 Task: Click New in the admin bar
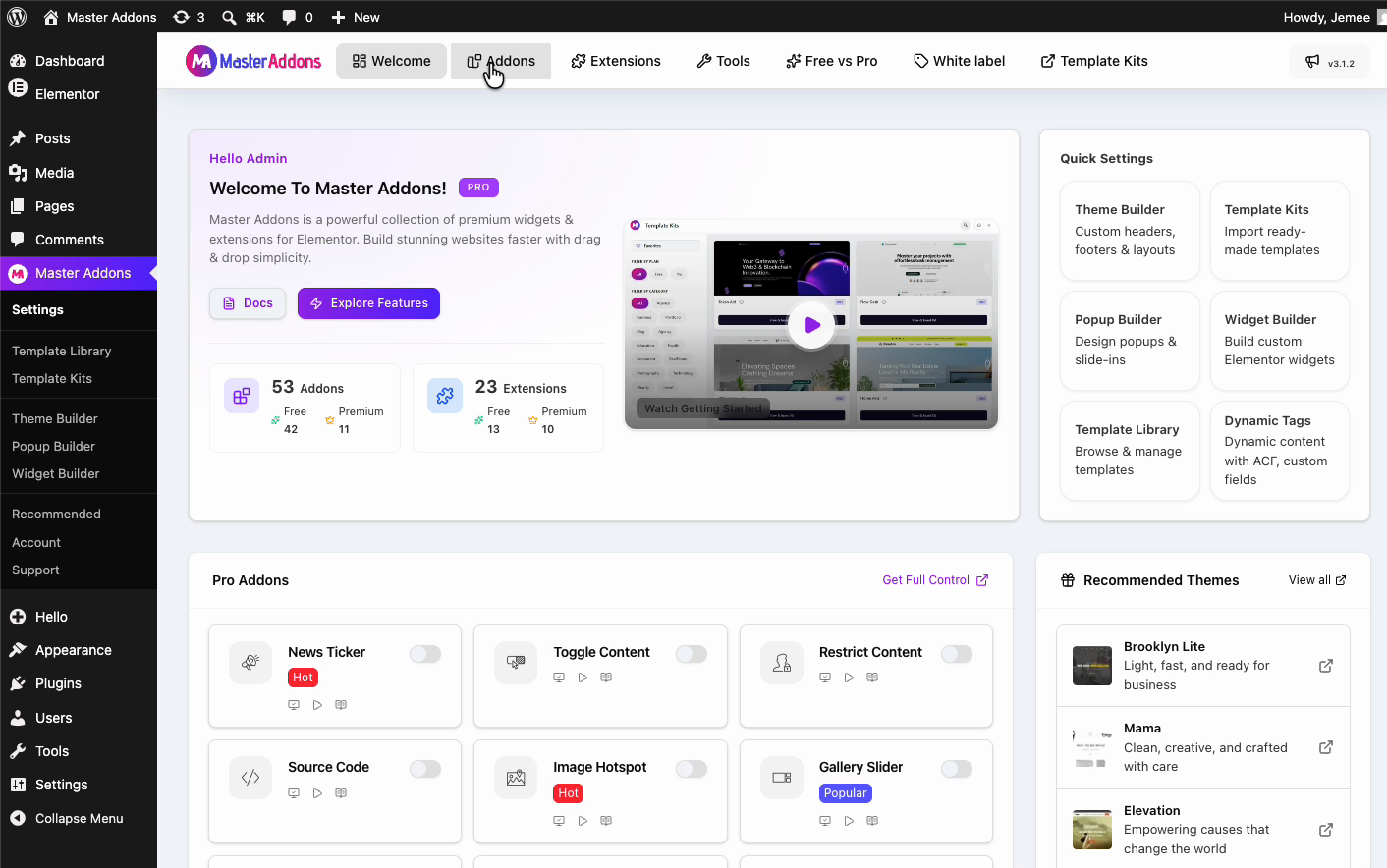(356, 17)
